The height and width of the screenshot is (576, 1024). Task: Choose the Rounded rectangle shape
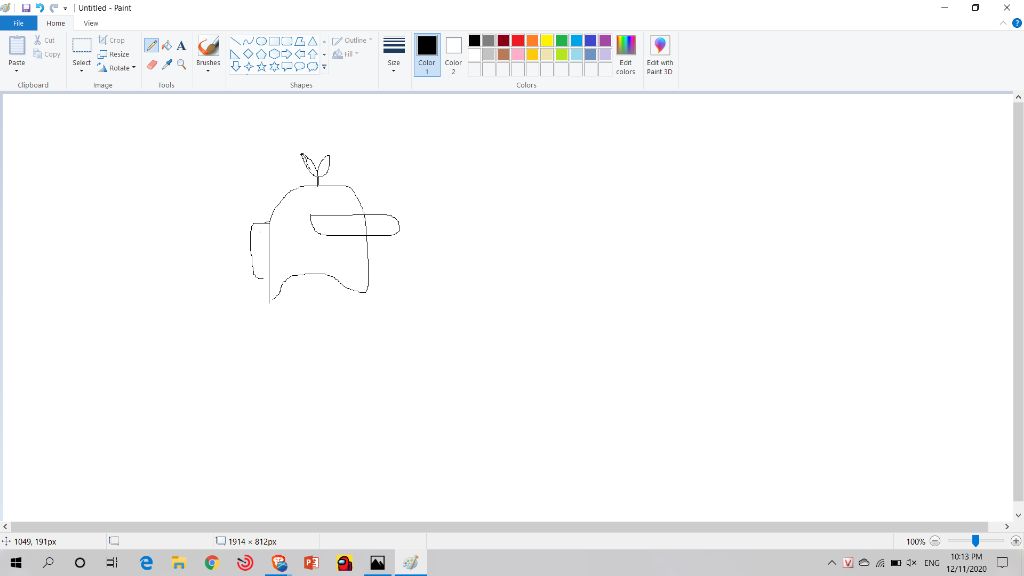pyautogui.click(x=287, y=41)
